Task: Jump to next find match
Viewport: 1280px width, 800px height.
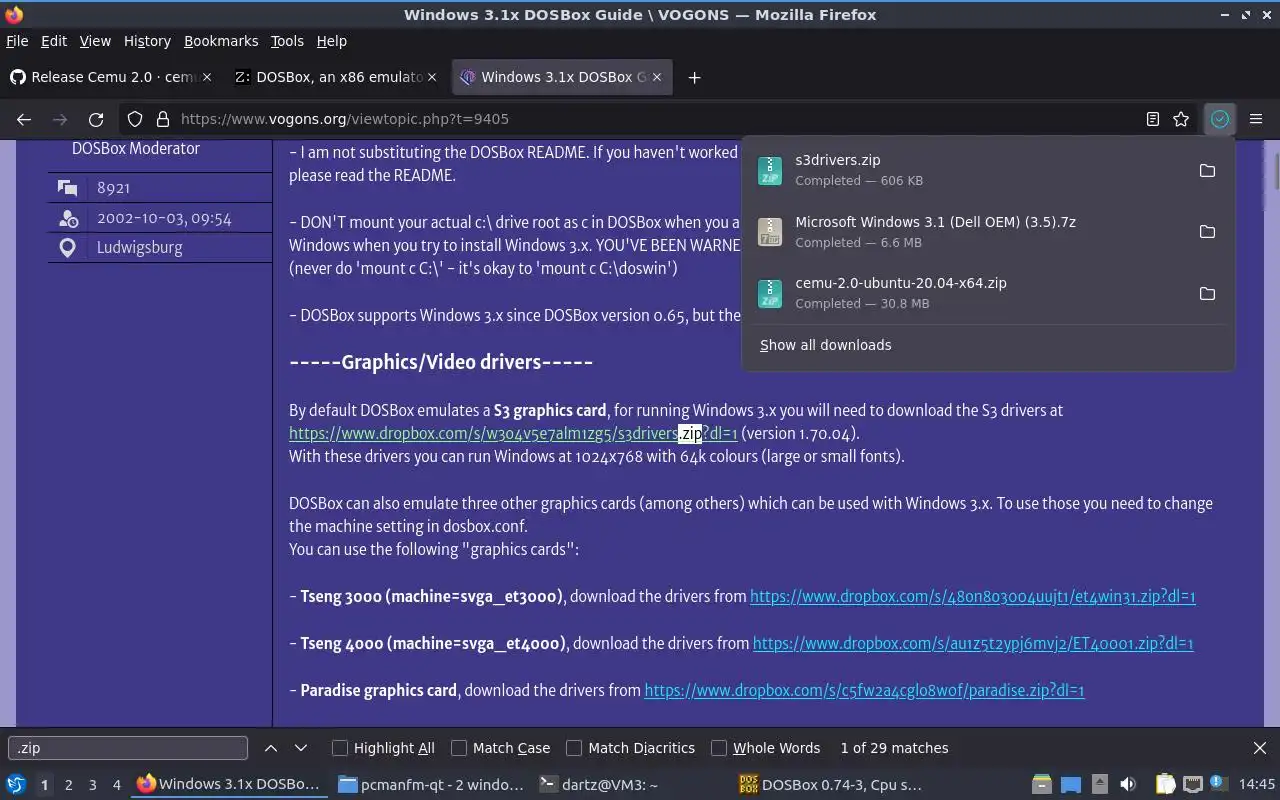Action: pos(301,748)
